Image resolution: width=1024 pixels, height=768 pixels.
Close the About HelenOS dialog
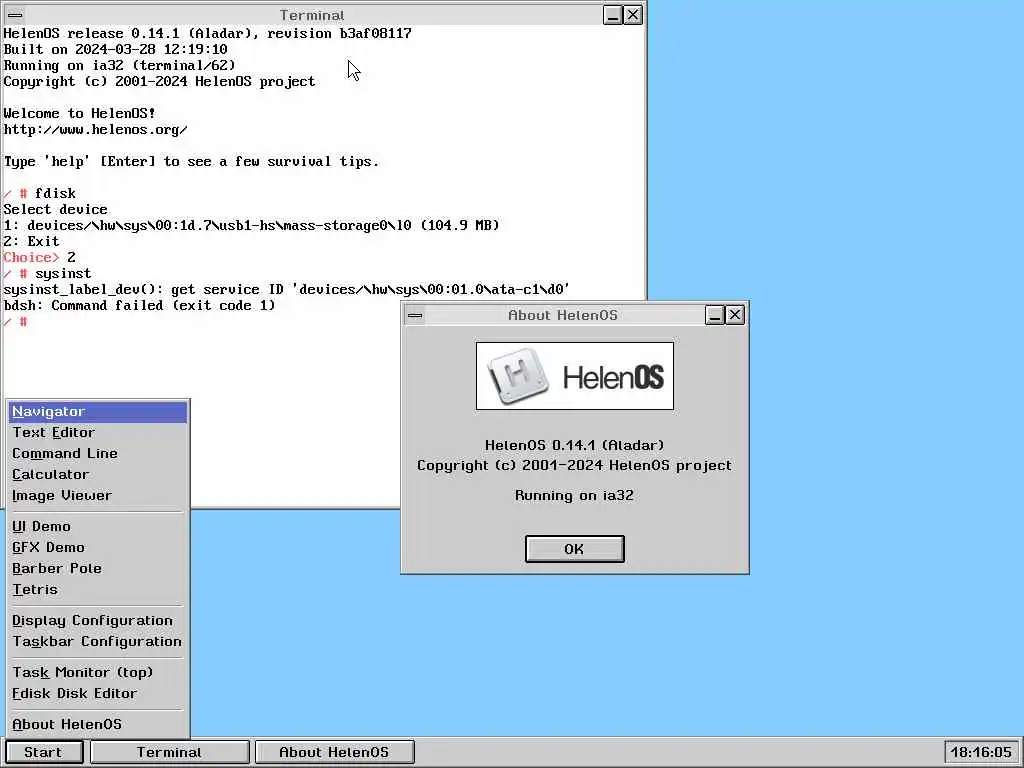click(x=735, y=315)
